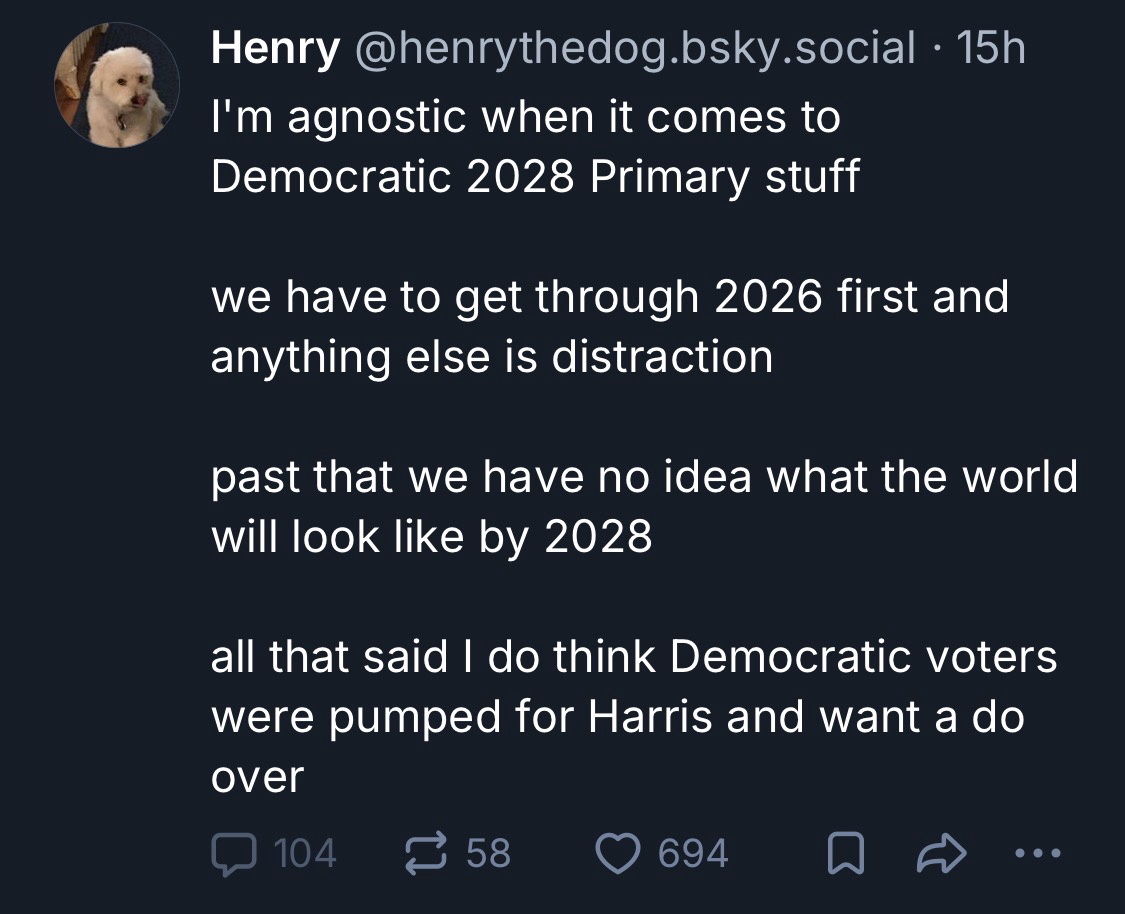Screen dimensions: 1125x914
Task: Click the line "will look like by 2028"
Action: [x=431, y=537]
